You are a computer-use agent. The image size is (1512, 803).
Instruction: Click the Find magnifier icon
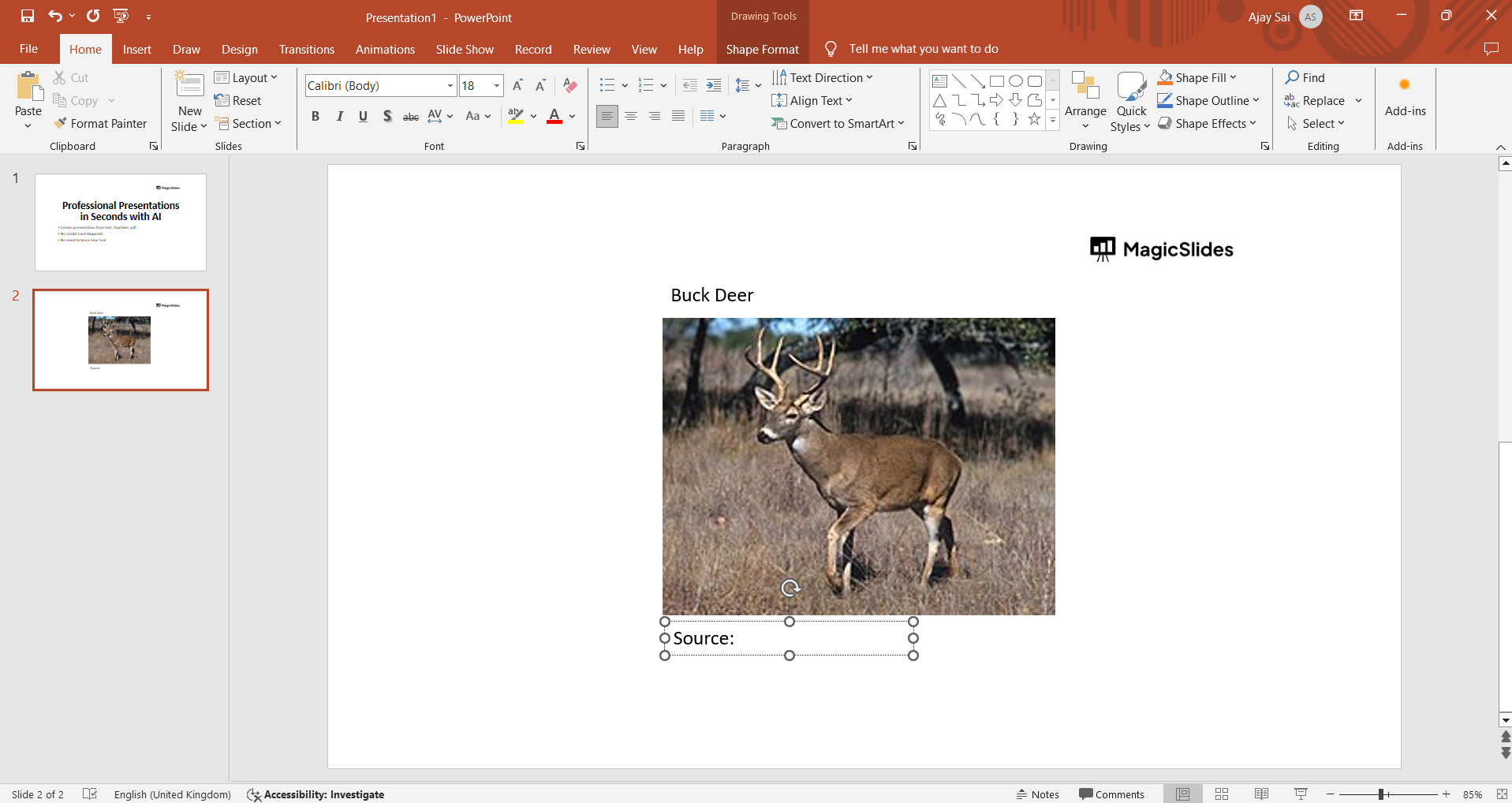point(1292,77)
